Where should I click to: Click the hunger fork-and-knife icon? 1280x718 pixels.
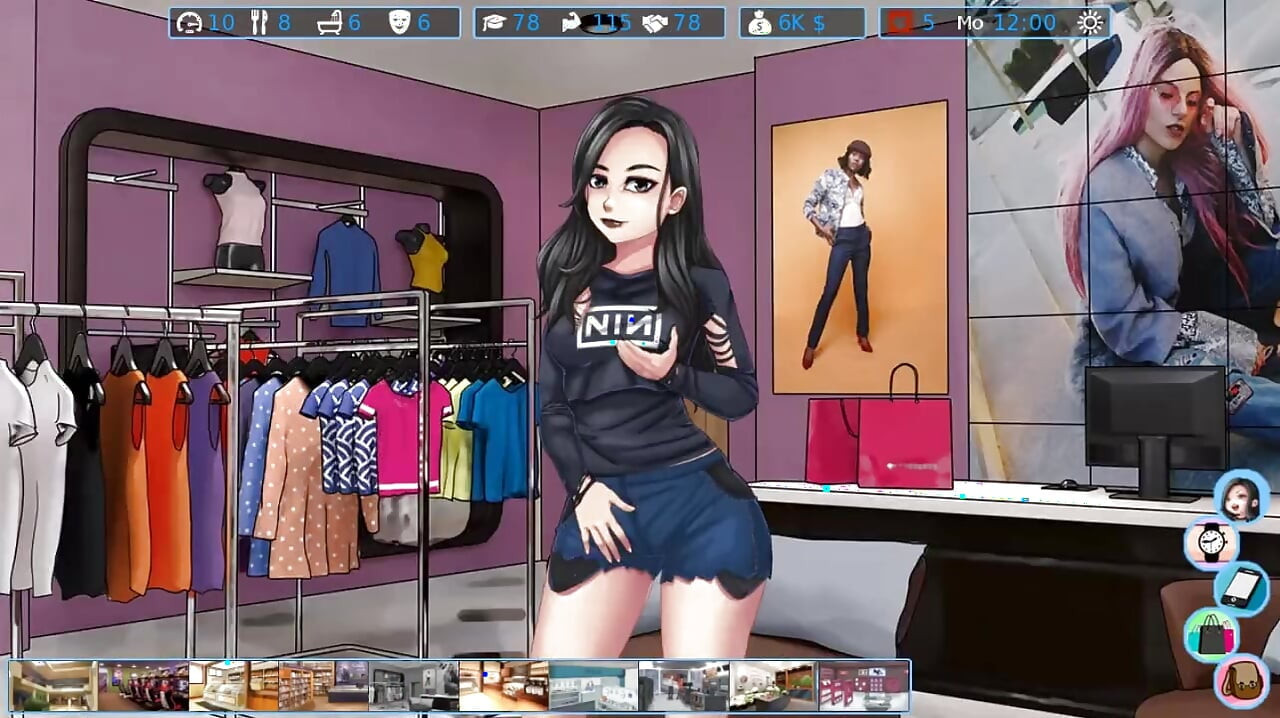(x=259, y=22)
